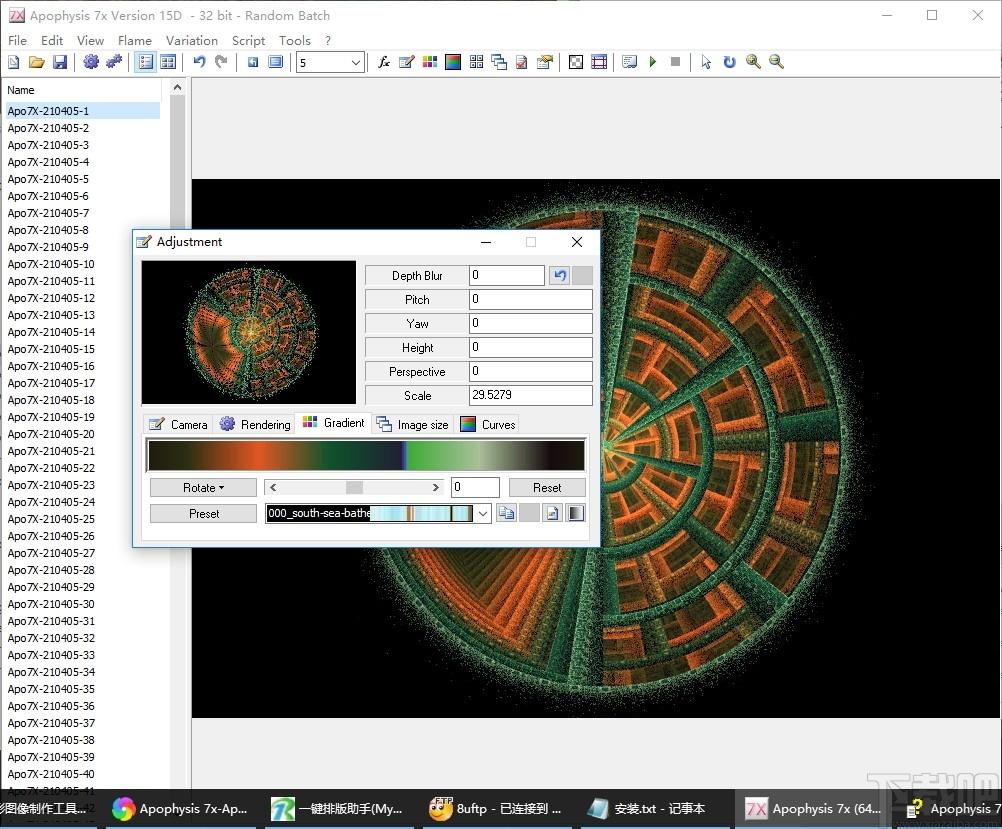1002x829 pixels.
Task: Select the arrow pointer tool
Action: click(x=706, y=62)
